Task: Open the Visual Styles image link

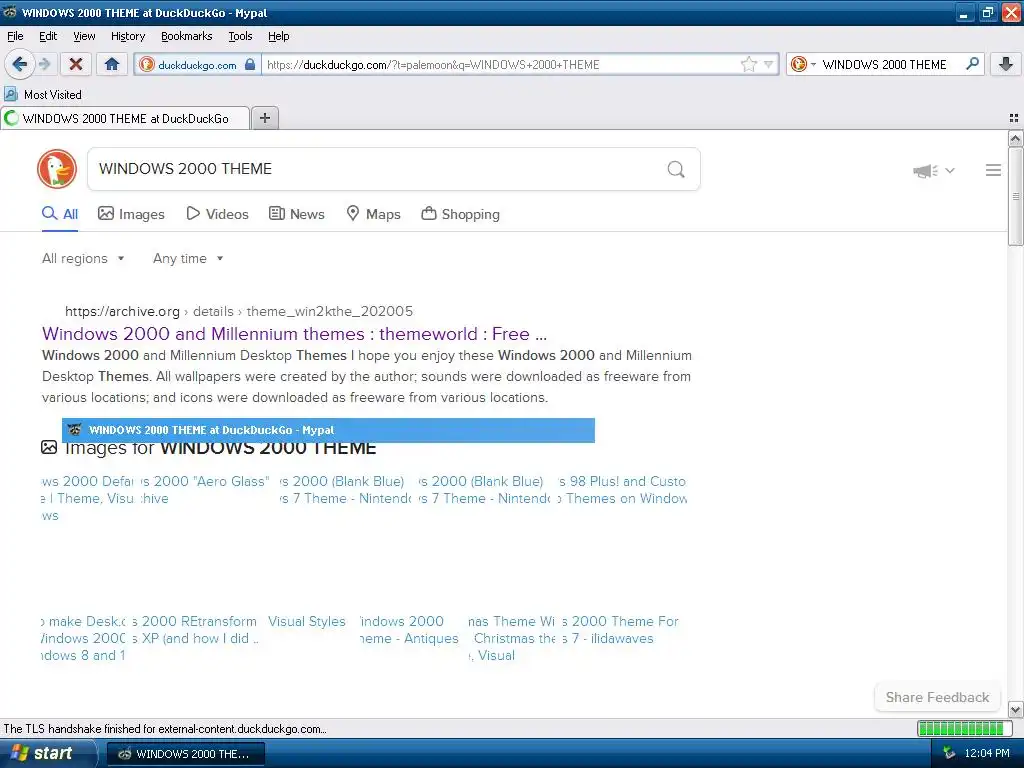Action: (307, 622)
